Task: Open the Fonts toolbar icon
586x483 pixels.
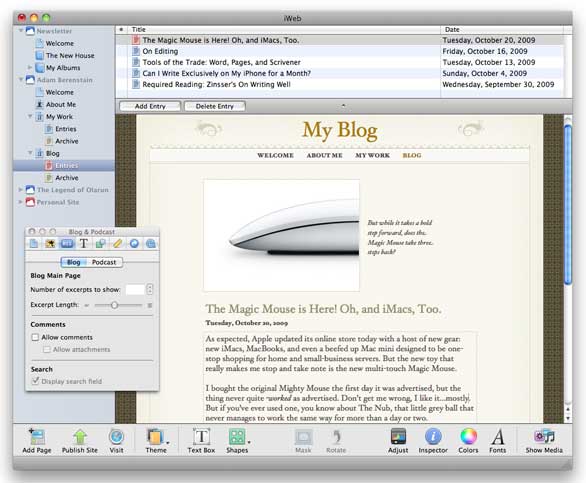Action: (x=497, y=437)
